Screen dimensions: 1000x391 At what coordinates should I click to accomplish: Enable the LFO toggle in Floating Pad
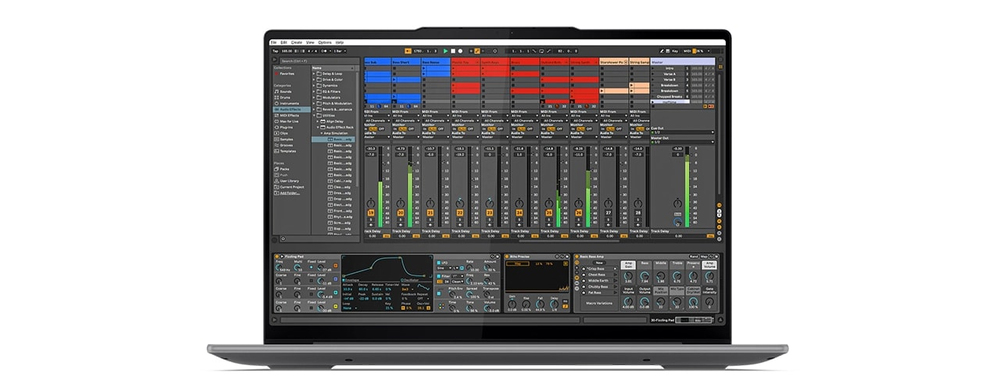coord(439,262)
